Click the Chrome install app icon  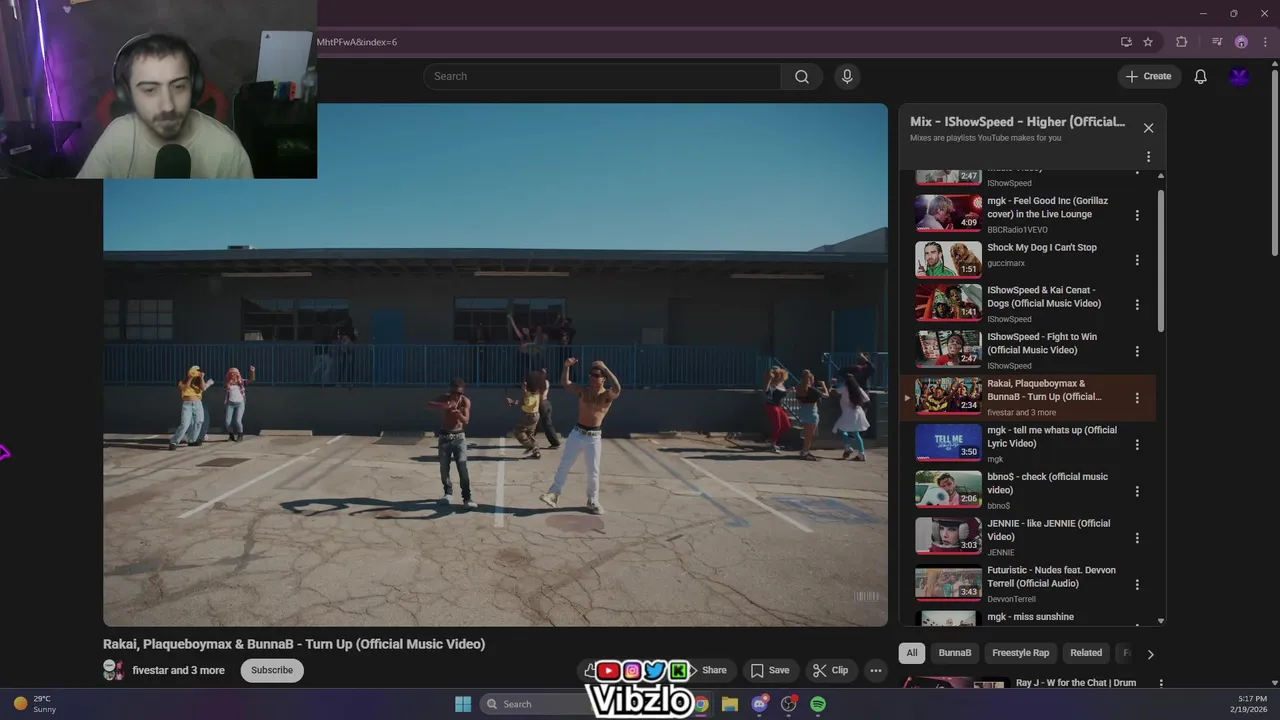pos(1126,42)
